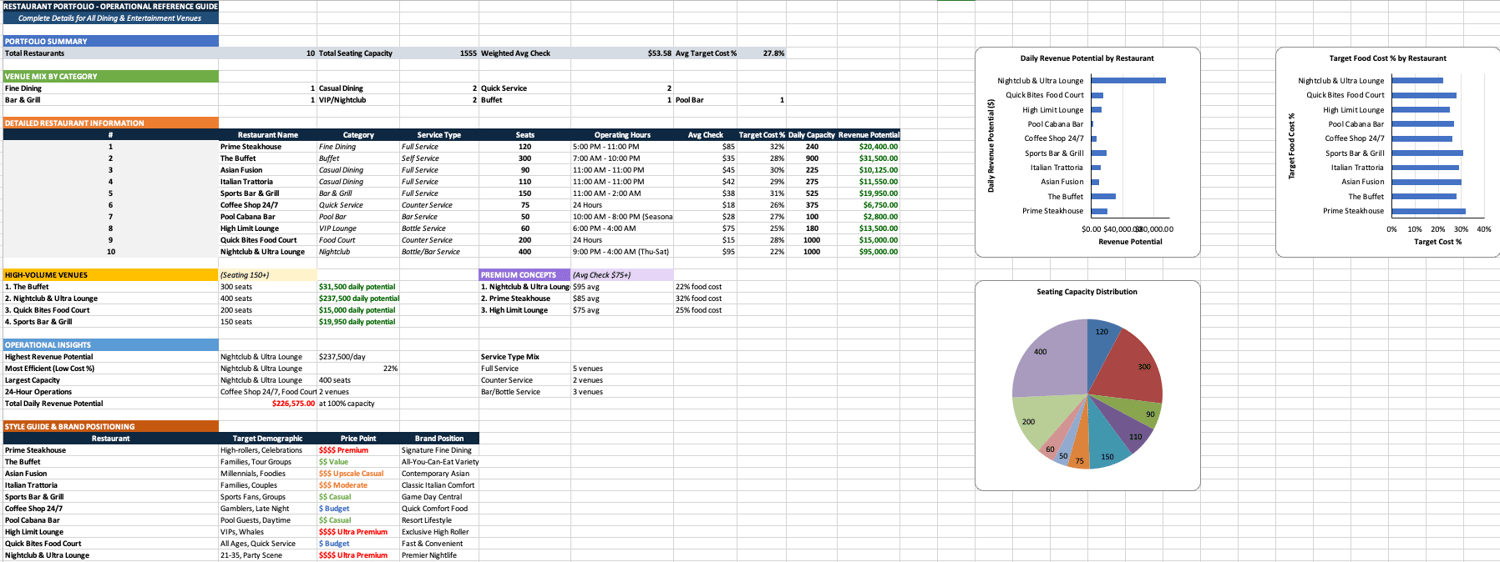
Task: Click the "Operating Hours" column header
Action: coord(622,135)
